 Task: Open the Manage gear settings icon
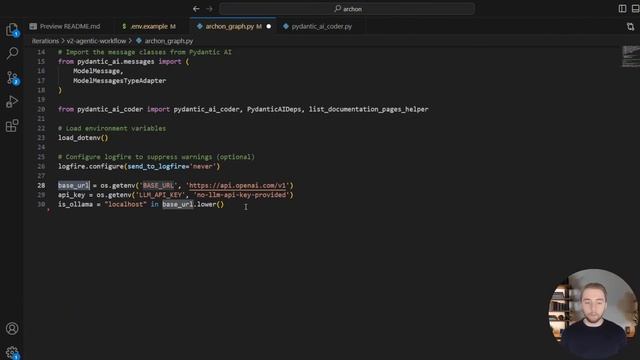(x=12, y=352)
